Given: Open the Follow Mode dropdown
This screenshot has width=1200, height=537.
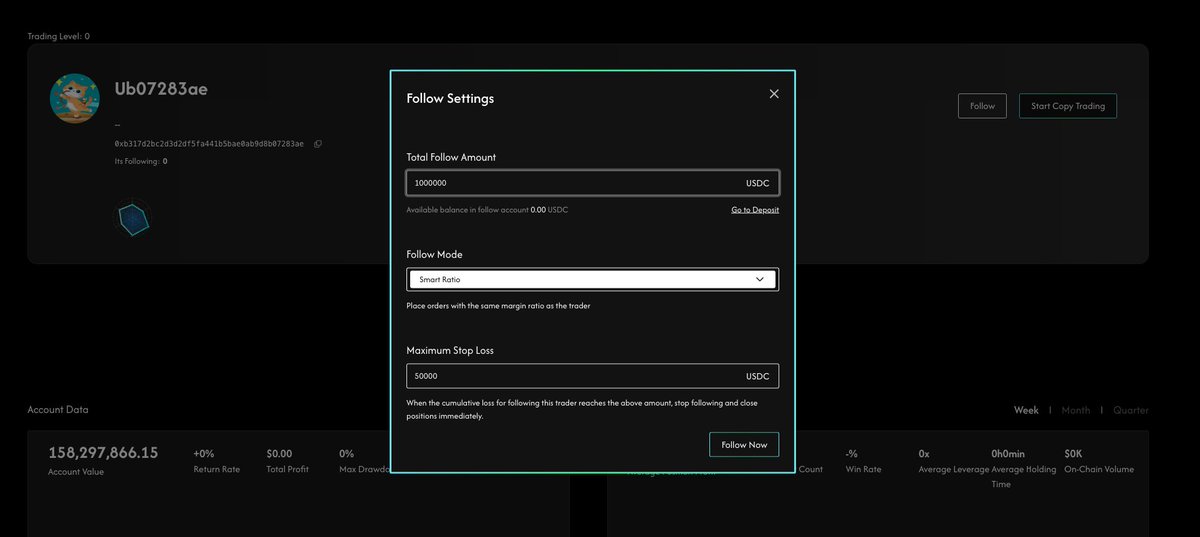Looking at the screenshot, I should click(592, 279).
